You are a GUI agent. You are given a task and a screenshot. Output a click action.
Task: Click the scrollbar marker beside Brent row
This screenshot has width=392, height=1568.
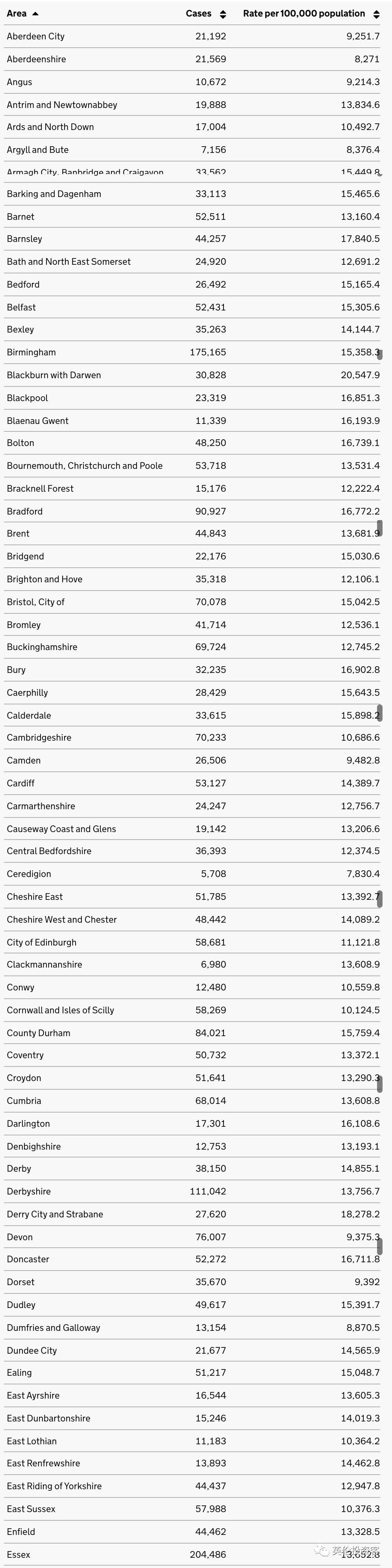pos(380,528)
